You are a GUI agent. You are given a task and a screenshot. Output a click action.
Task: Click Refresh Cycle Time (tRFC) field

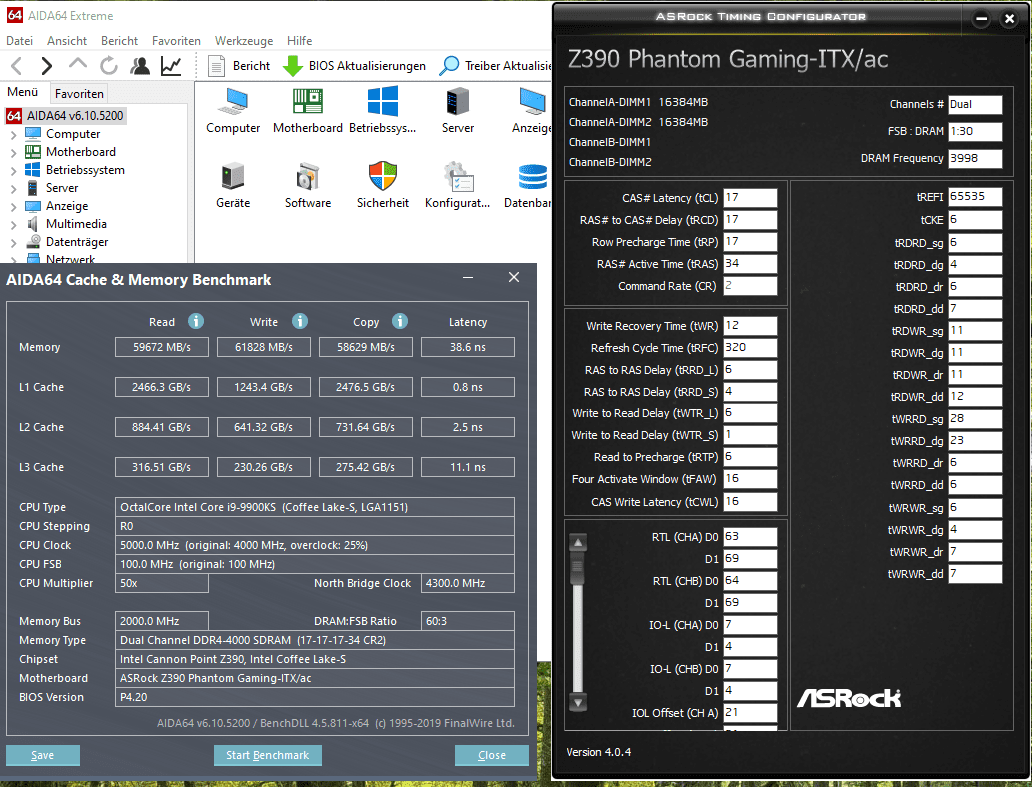750,347
